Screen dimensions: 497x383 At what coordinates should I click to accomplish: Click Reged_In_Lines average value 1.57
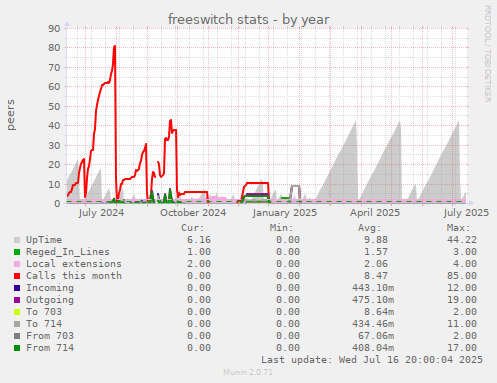[x=376, y=252]
